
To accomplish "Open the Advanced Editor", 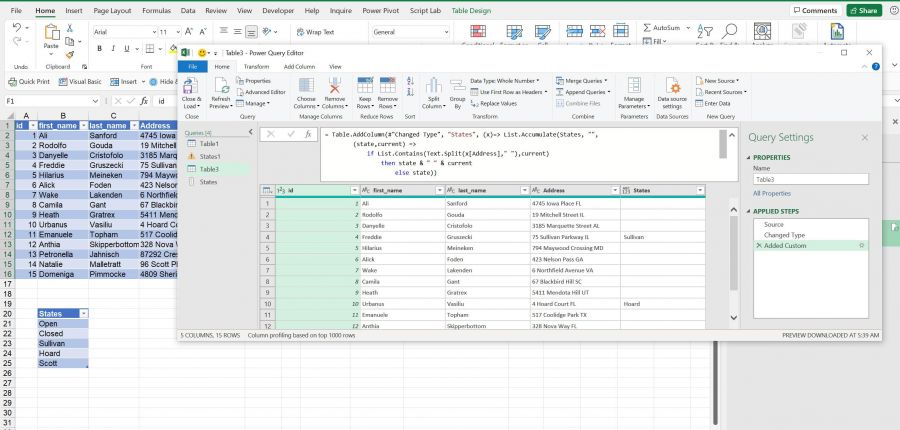I will (x=261, y=92).
